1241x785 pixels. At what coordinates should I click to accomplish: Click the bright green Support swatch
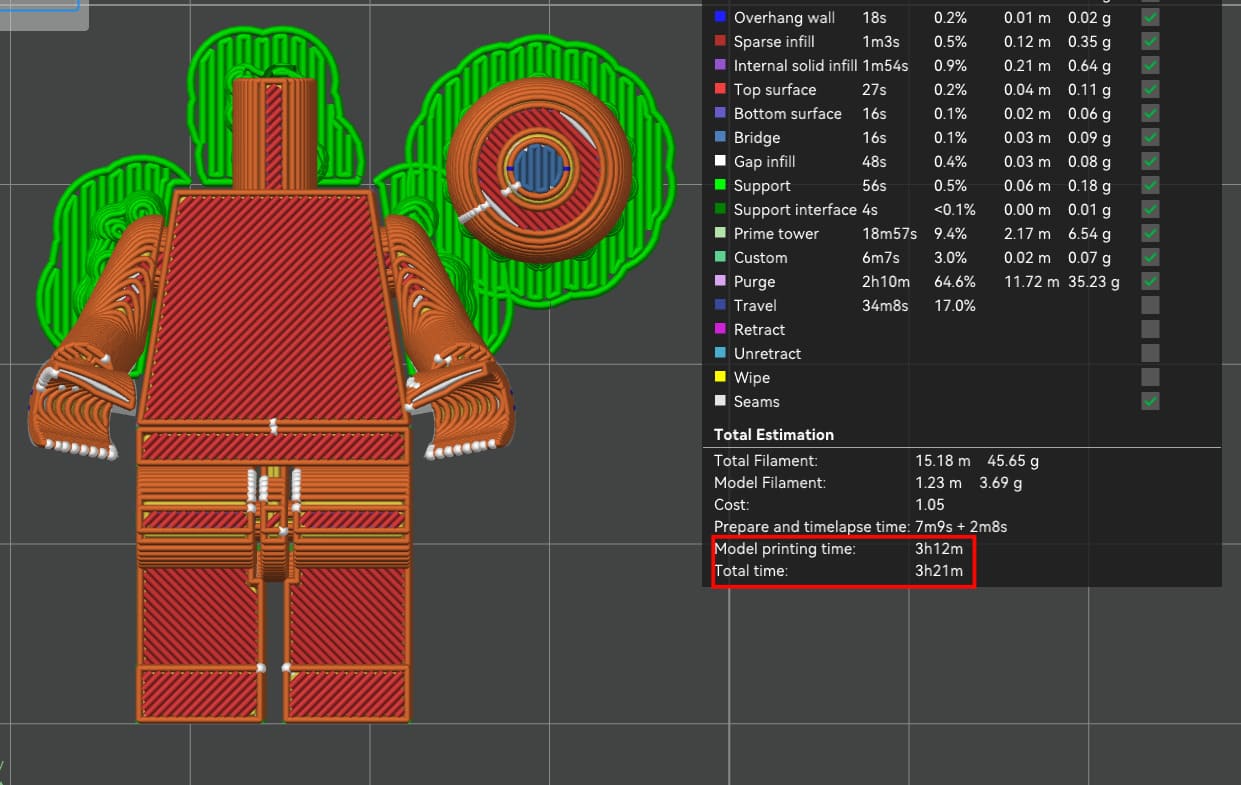(x=720, y=185)
